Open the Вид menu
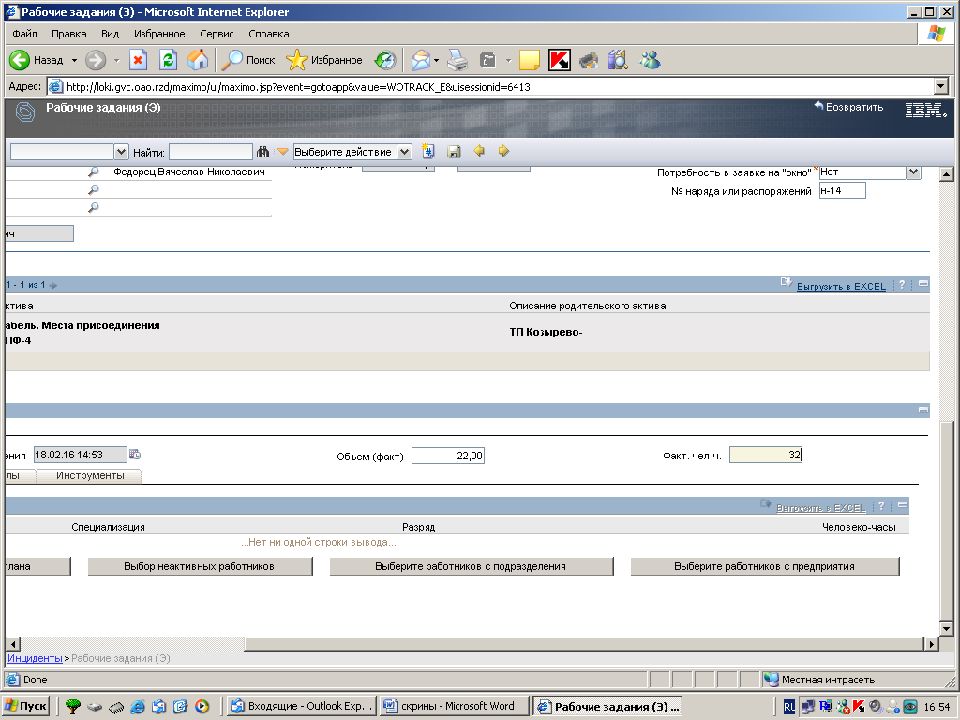This screenshot has width=960, height=720. pyautogui.click(x=110, y=34)
